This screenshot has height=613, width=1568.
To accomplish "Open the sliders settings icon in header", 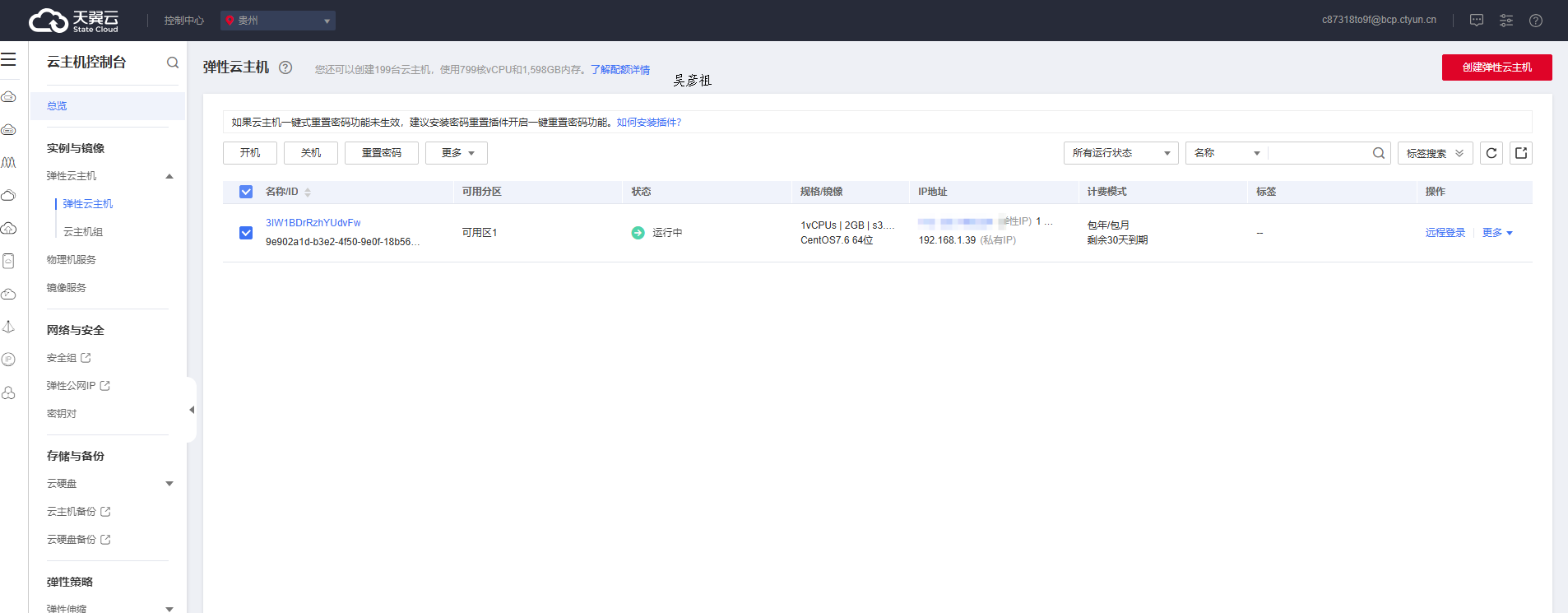I will (1506, 21).
